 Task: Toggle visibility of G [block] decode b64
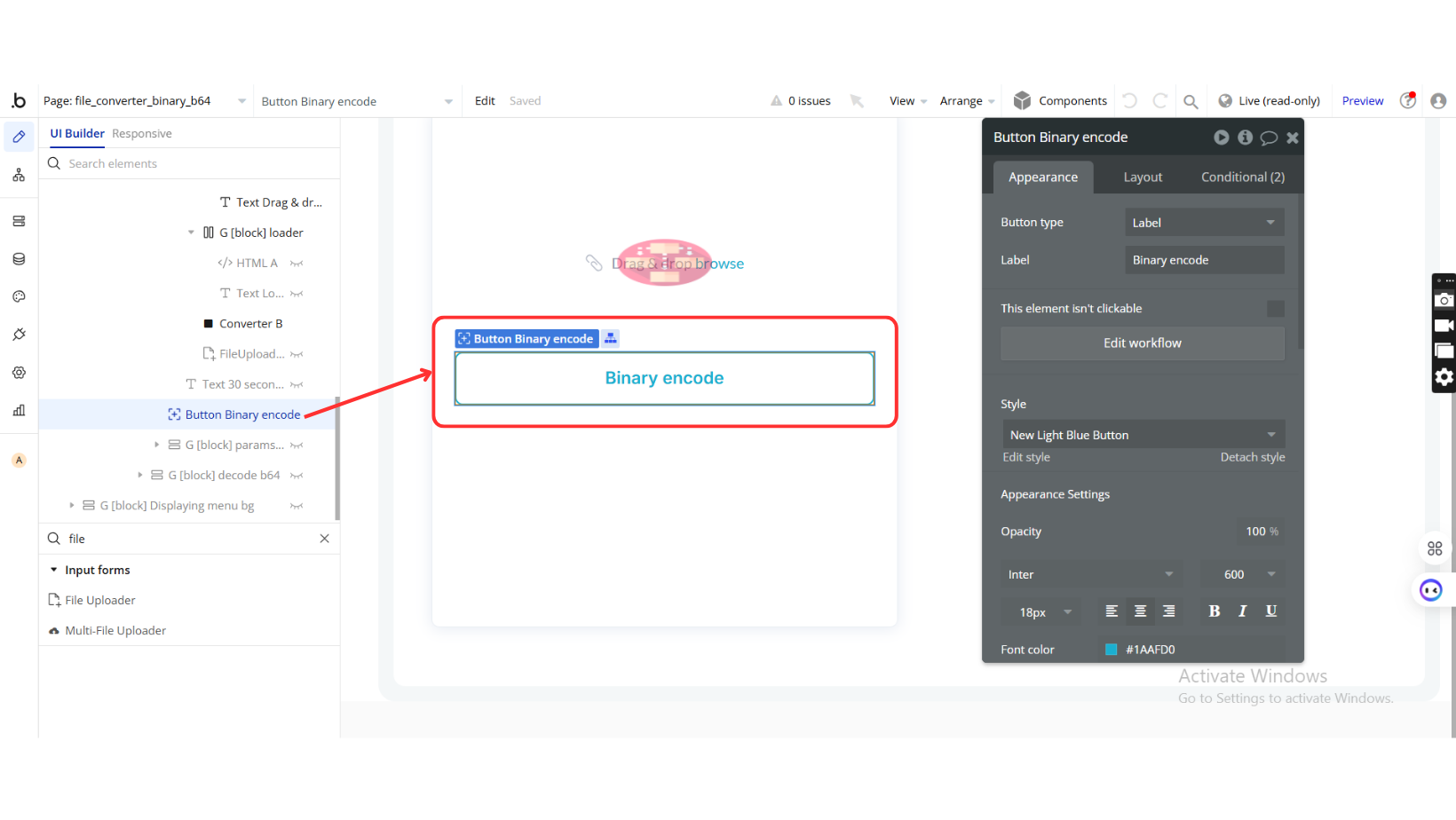[297, 476]
